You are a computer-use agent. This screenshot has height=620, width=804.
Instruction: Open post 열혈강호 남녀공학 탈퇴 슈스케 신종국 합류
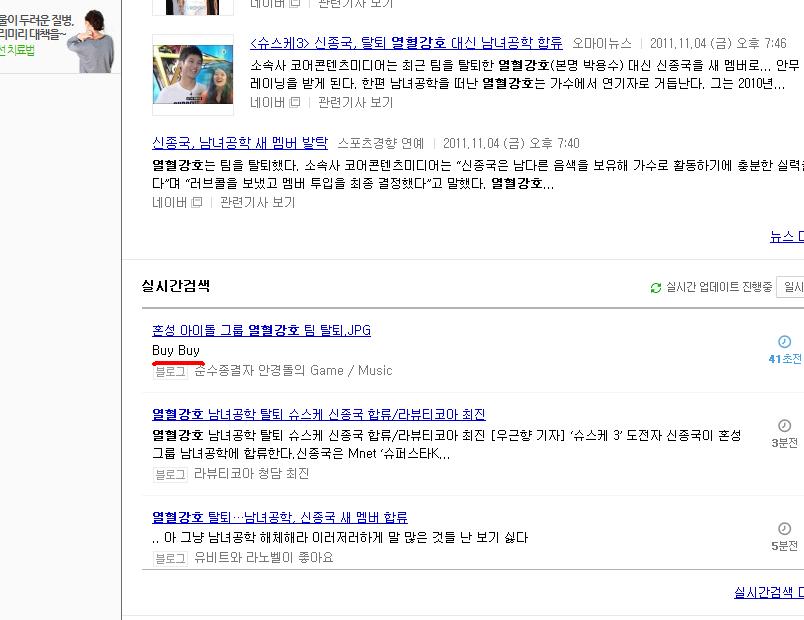(x=319, y=414)
